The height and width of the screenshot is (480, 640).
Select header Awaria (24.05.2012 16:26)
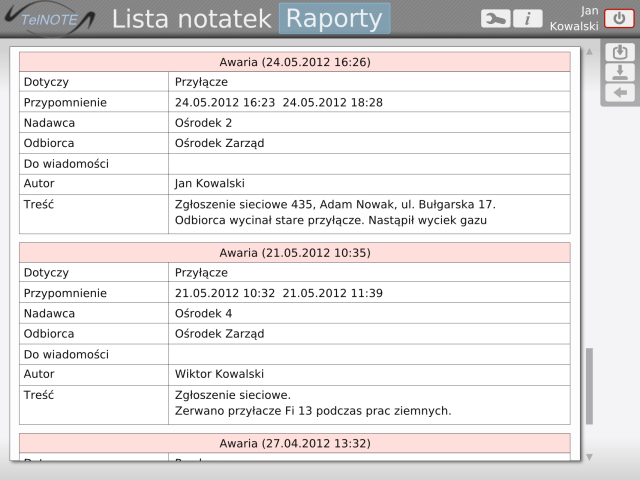pos(295,62)
